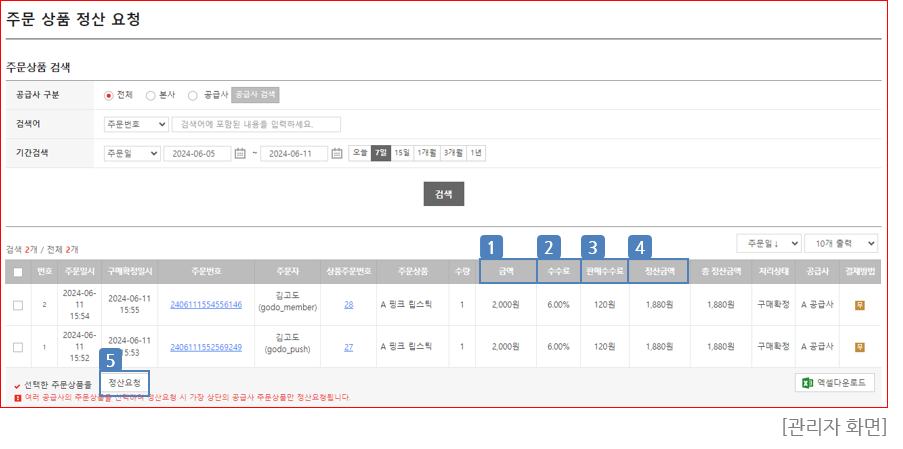This screenshot has height=449, width=903.
Task: Expand the 주문번호 search type dropdown
Action: pos(134,124)
